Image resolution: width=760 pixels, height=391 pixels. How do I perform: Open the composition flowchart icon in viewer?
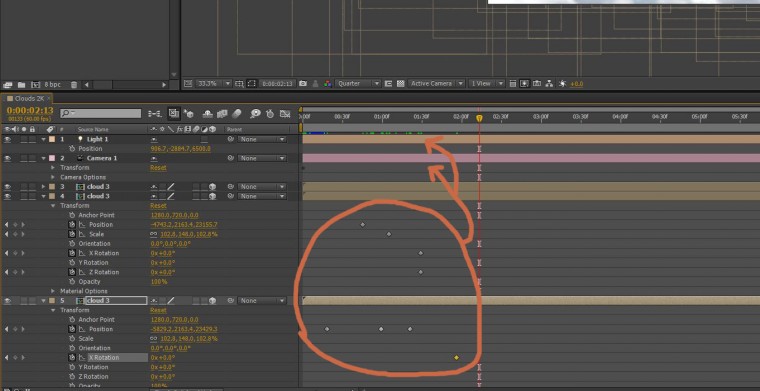point(549,84)
